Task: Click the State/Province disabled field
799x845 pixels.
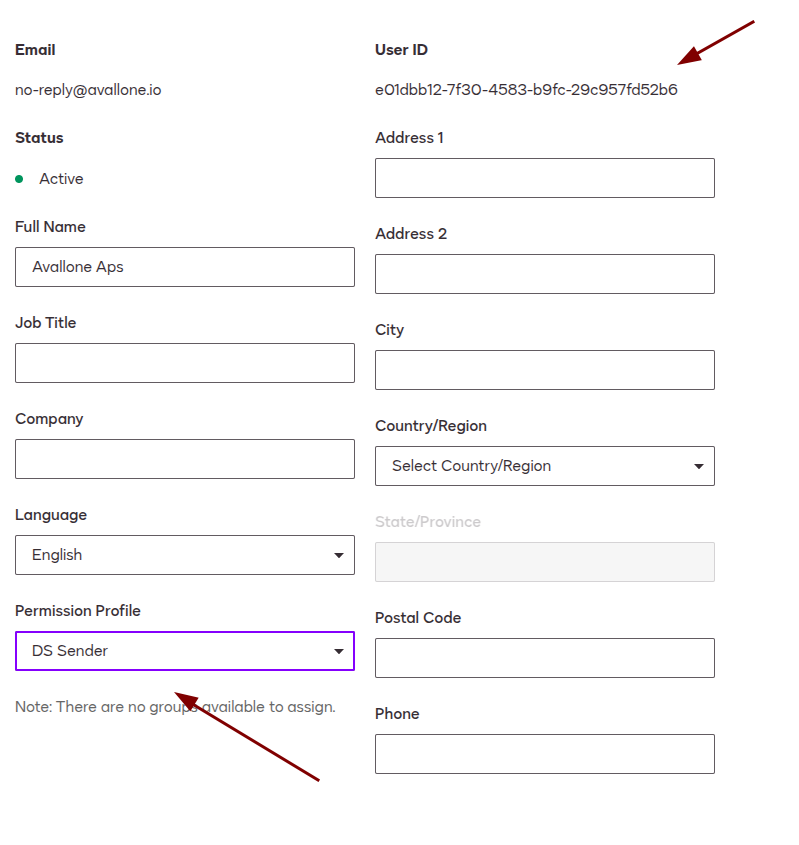Action: click(x=545, y=562)
